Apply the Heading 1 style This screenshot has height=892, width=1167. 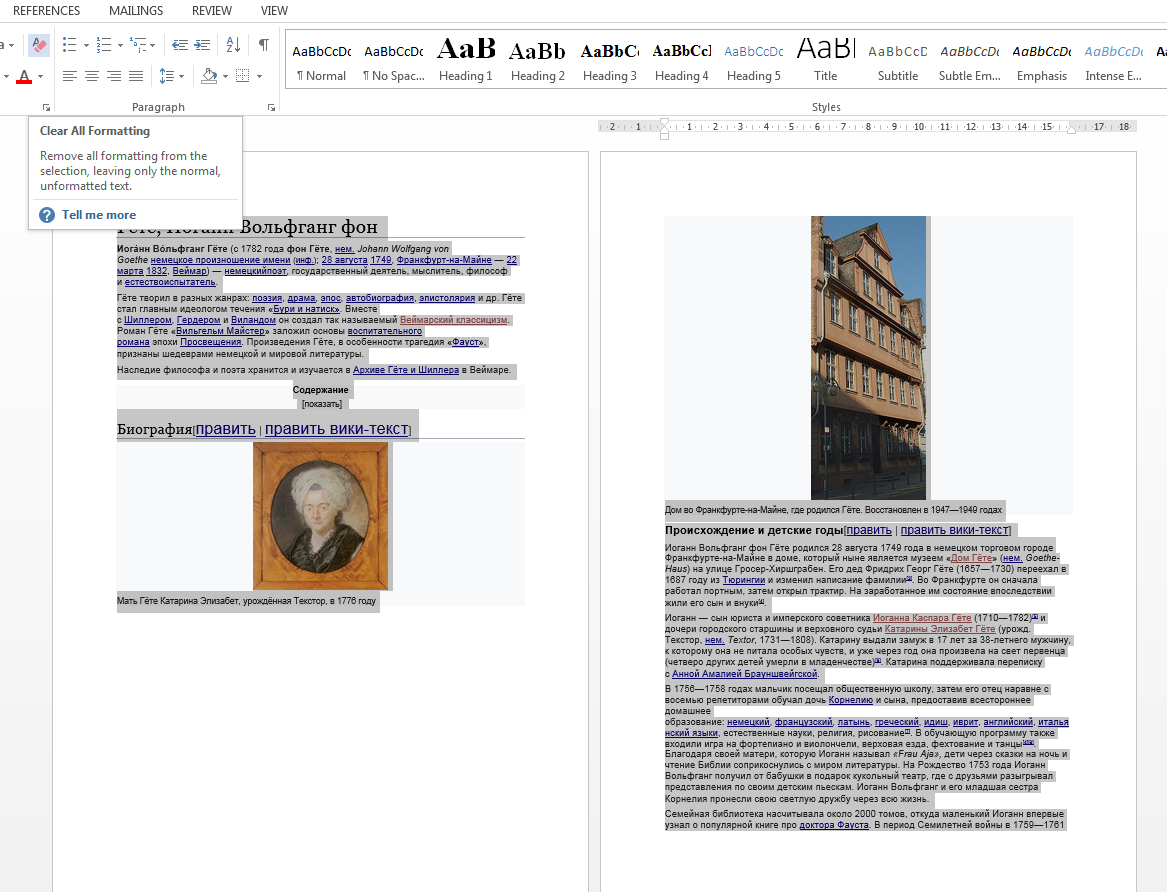(x=465, y=60)
